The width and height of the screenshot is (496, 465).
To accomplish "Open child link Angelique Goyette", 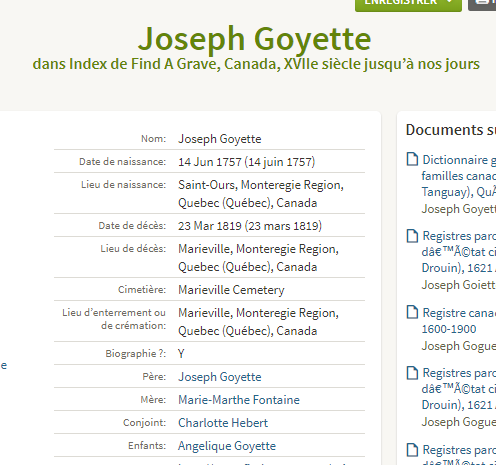I will click(227, 446).
